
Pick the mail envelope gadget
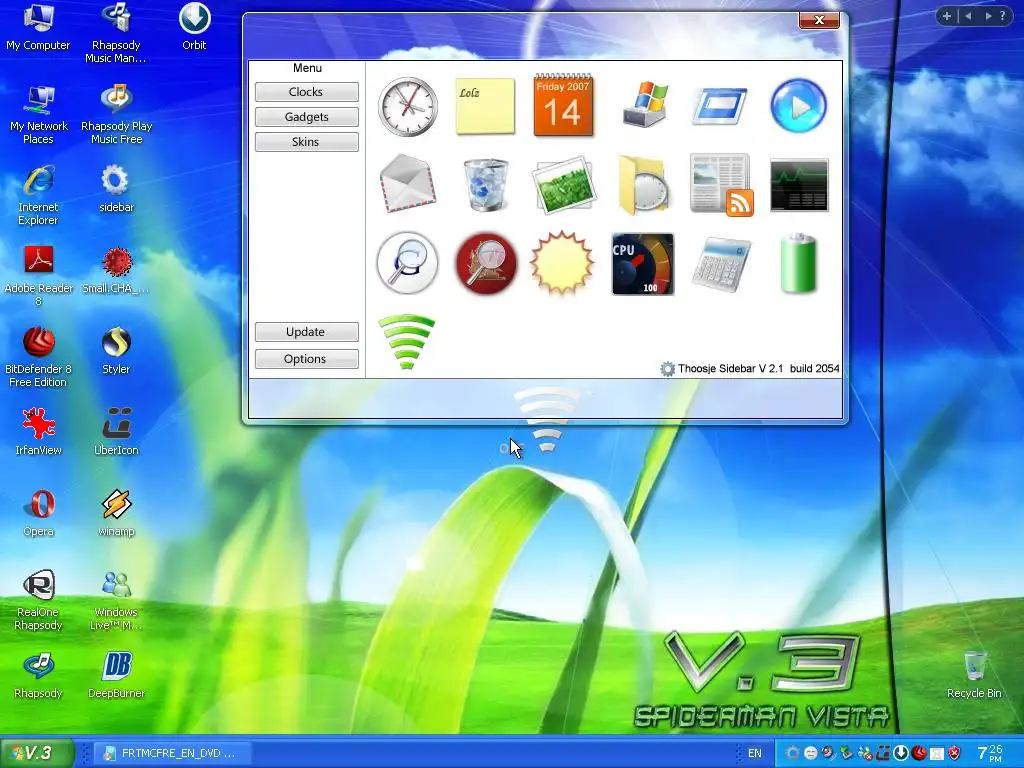pyautogui.click(x=408, y=184)
